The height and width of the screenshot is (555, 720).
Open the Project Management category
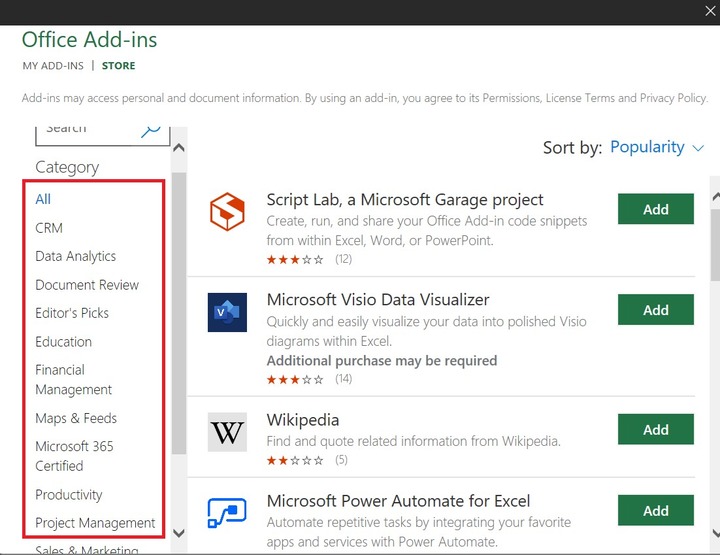coord(95,522)
